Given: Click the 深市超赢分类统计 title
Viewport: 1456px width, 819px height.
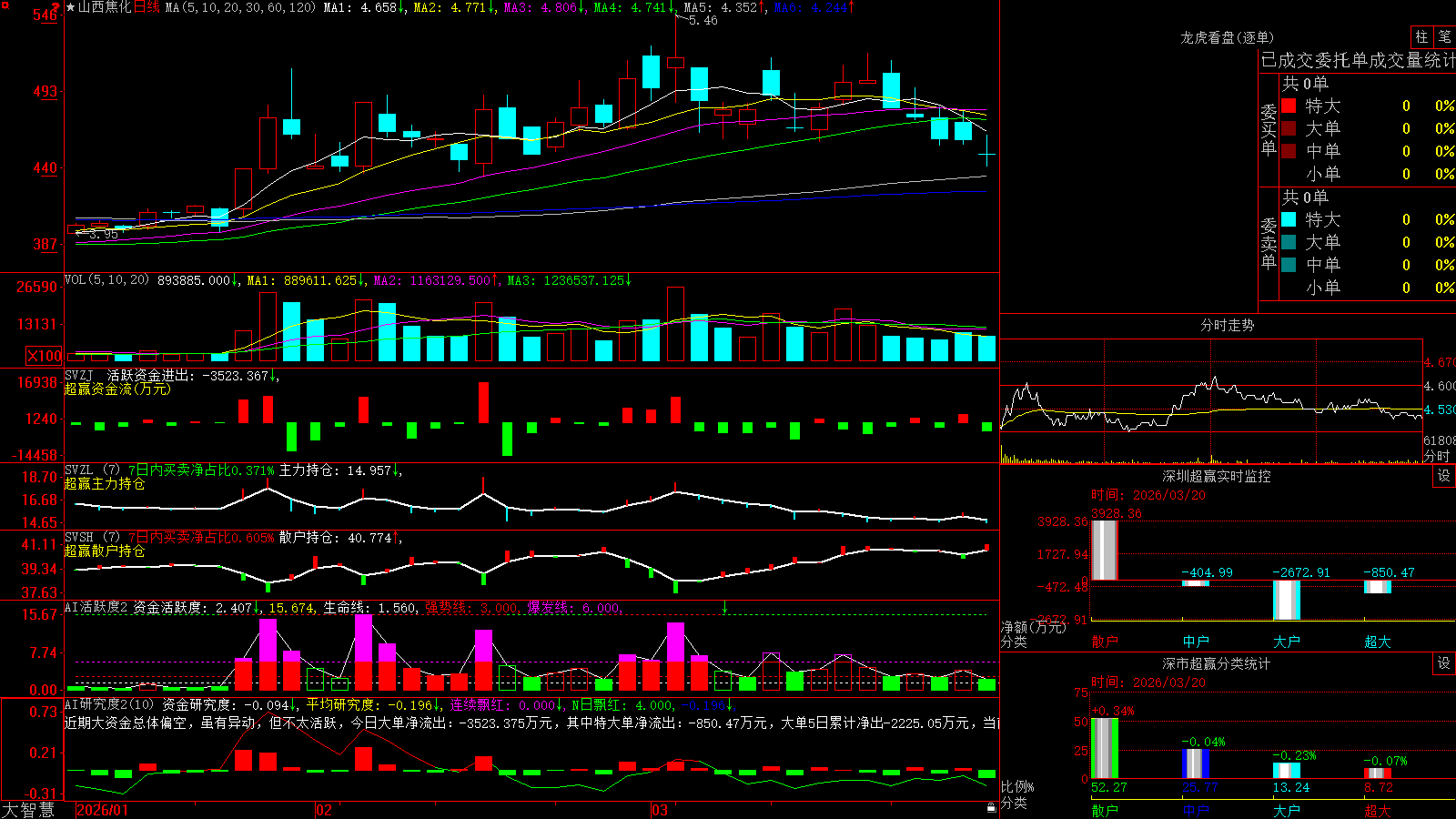Looking at the screenshot, I should pyautogui.click(x=1216, y=663).
